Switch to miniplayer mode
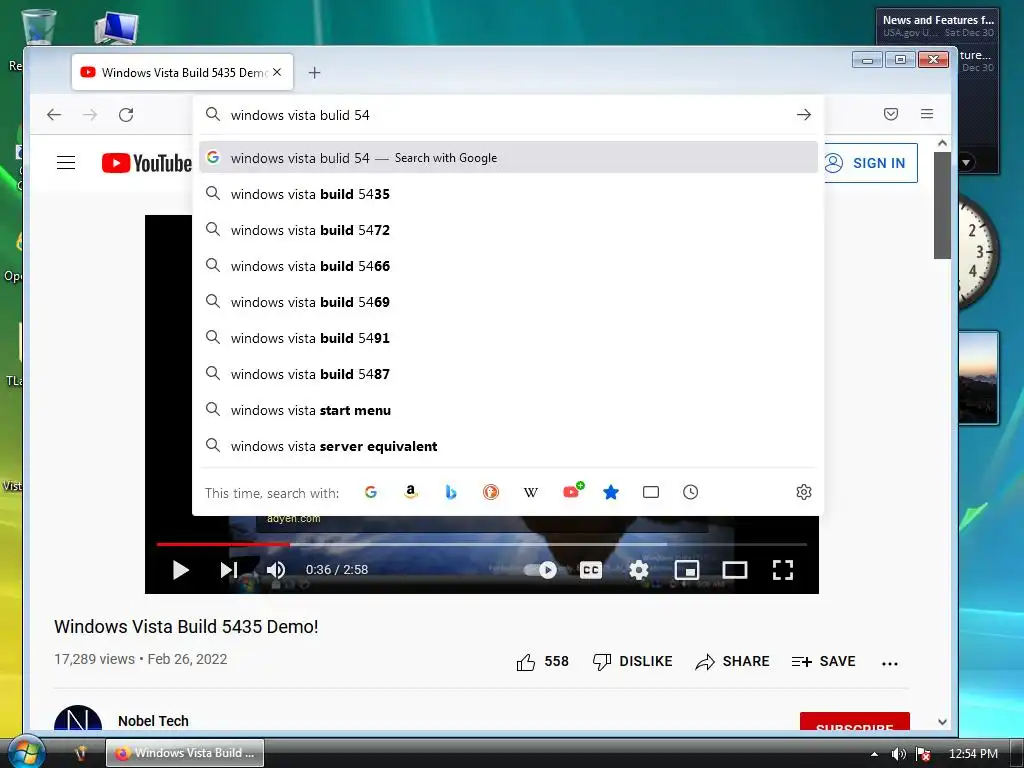This screenshot has height=768, width=1024. tap(686, 570)
